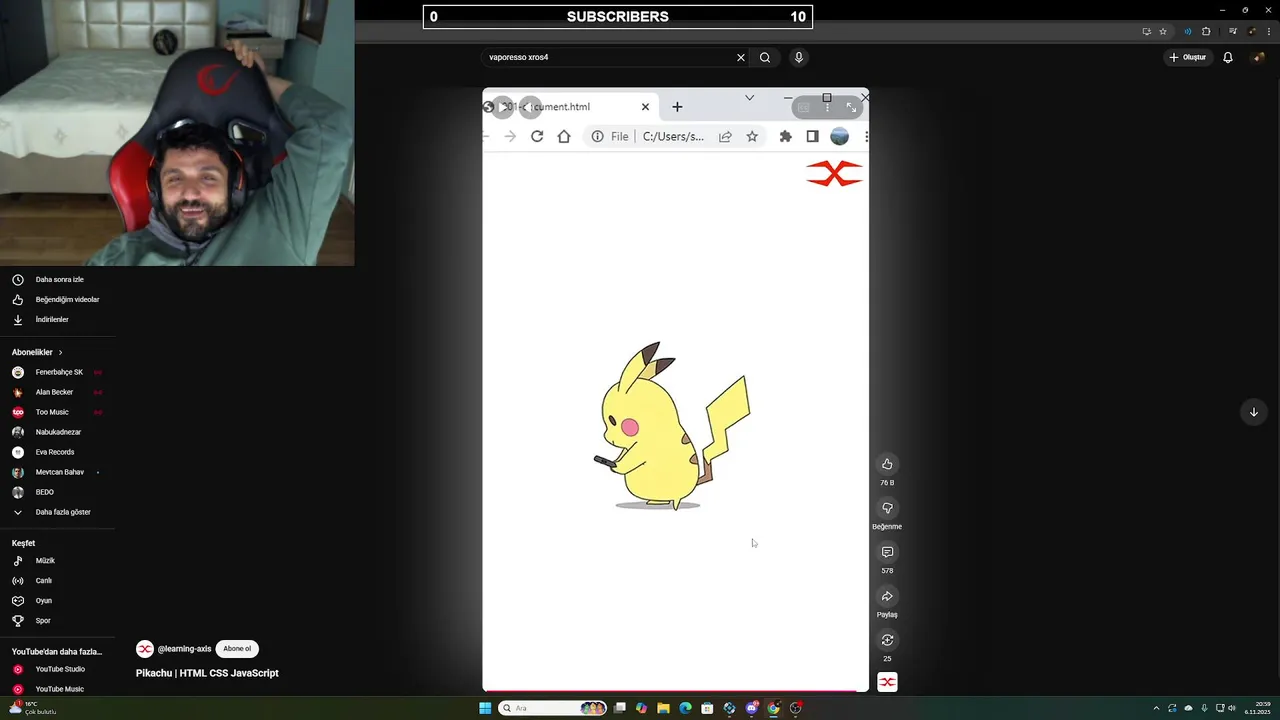Screen dimensions: 1280x720
Task: Go to the next short with down arrow
Action: pyautogui.click(x=1253, y=412)
